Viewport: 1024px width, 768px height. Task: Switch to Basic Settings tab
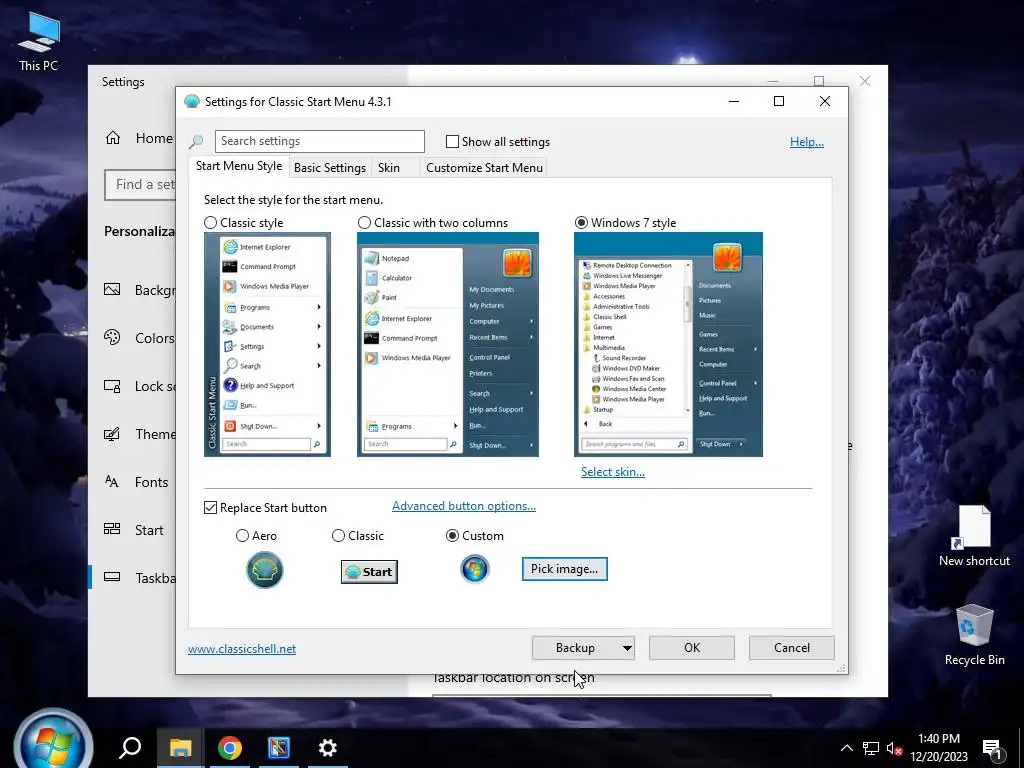[x=330, y=168]
